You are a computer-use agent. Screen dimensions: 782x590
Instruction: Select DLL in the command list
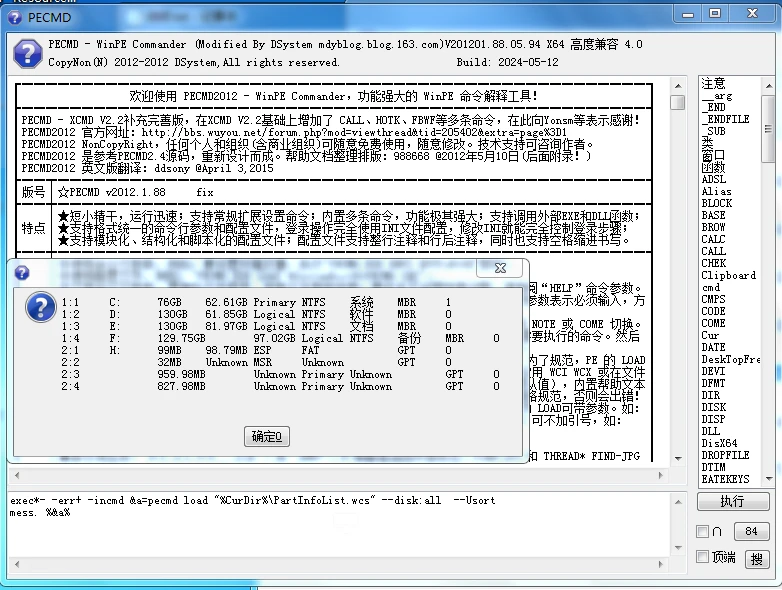[711, 431]
